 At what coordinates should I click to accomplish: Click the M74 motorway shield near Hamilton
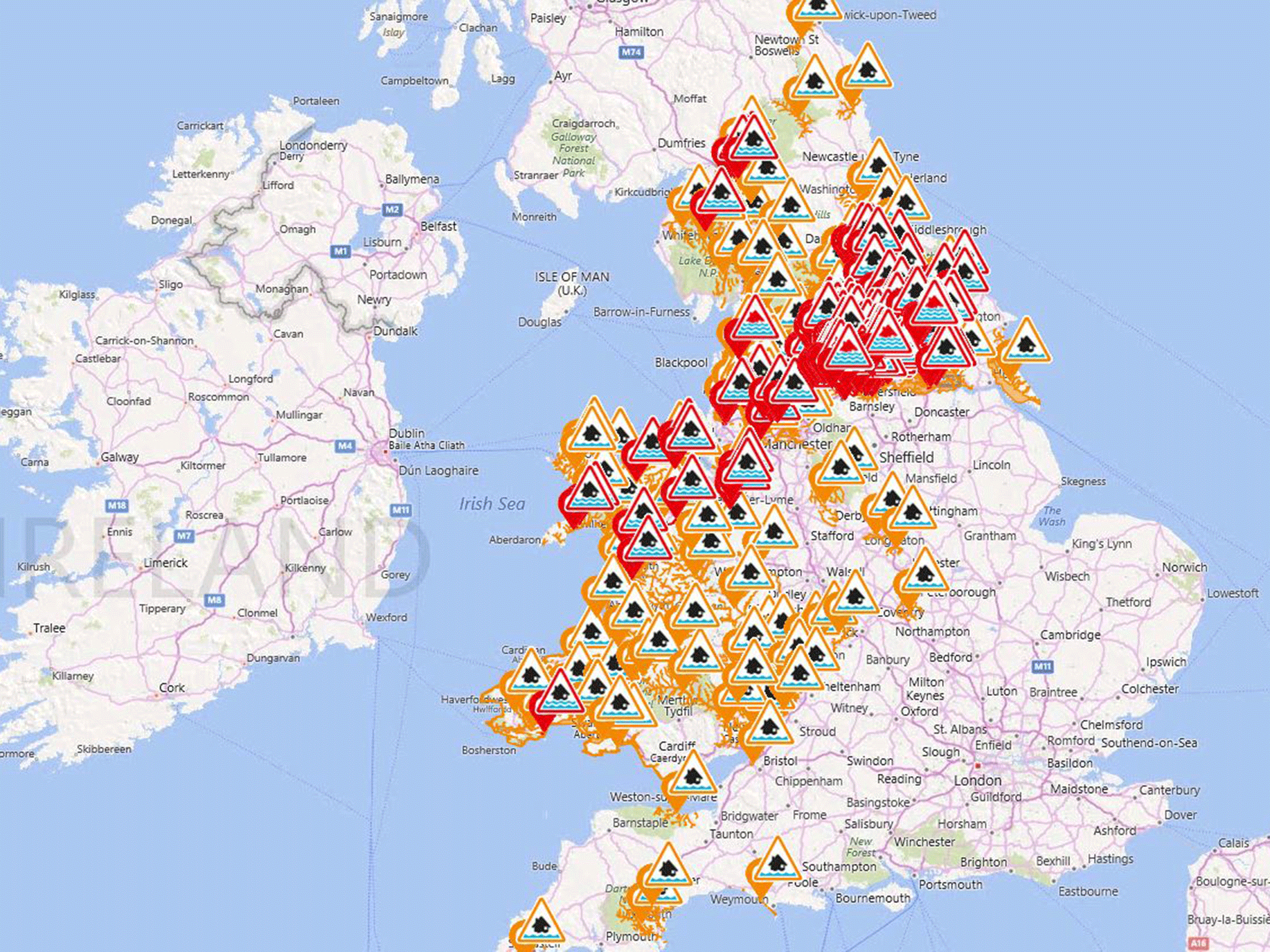click(x=631, y=52)
